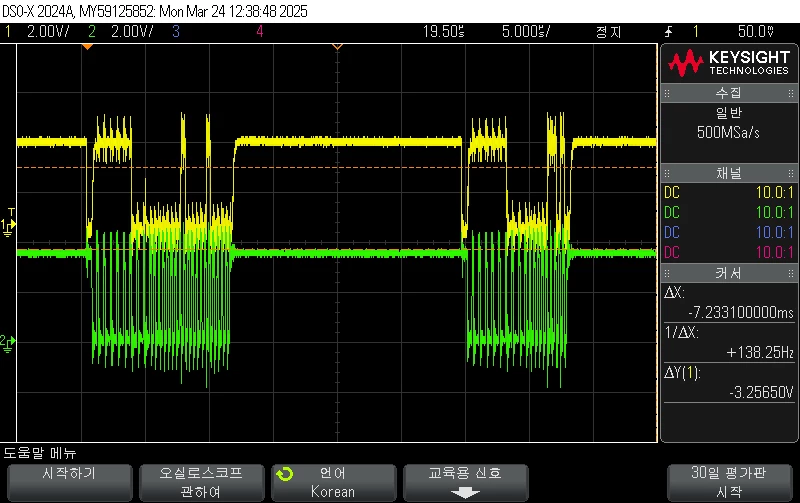
Task: Expand the 수집 acquisition panel header
Action: click(x=729, y=93)
